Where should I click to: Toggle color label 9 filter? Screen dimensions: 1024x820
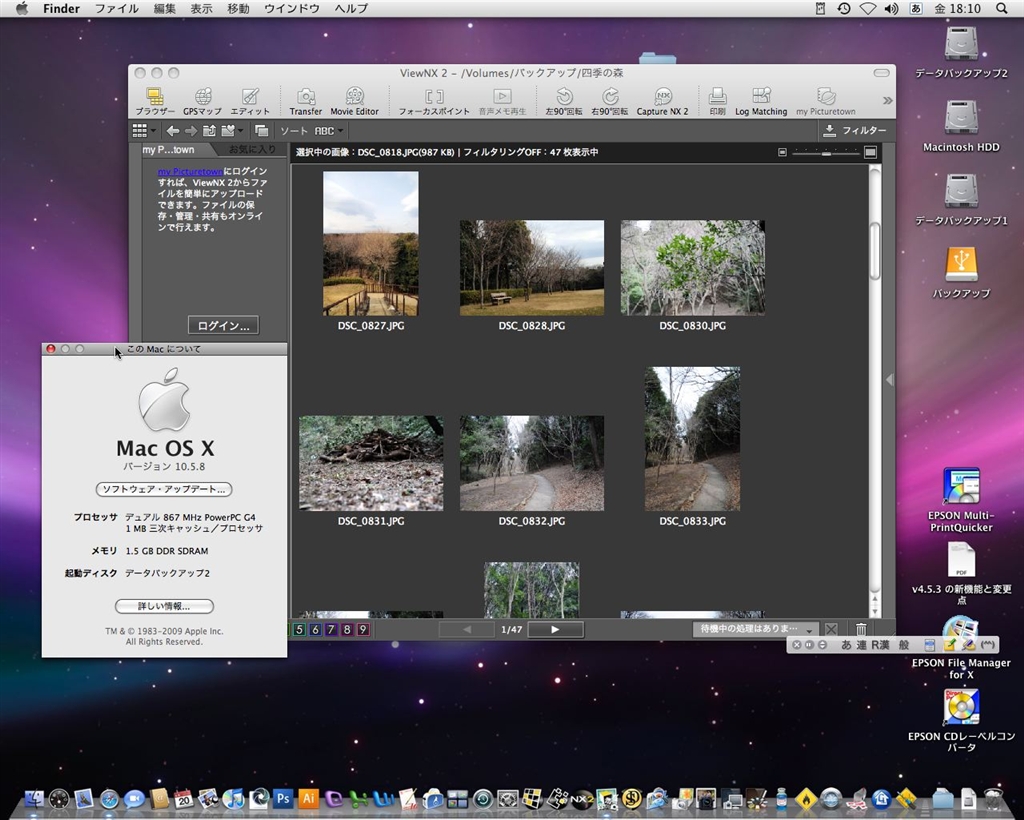[363, 630]
